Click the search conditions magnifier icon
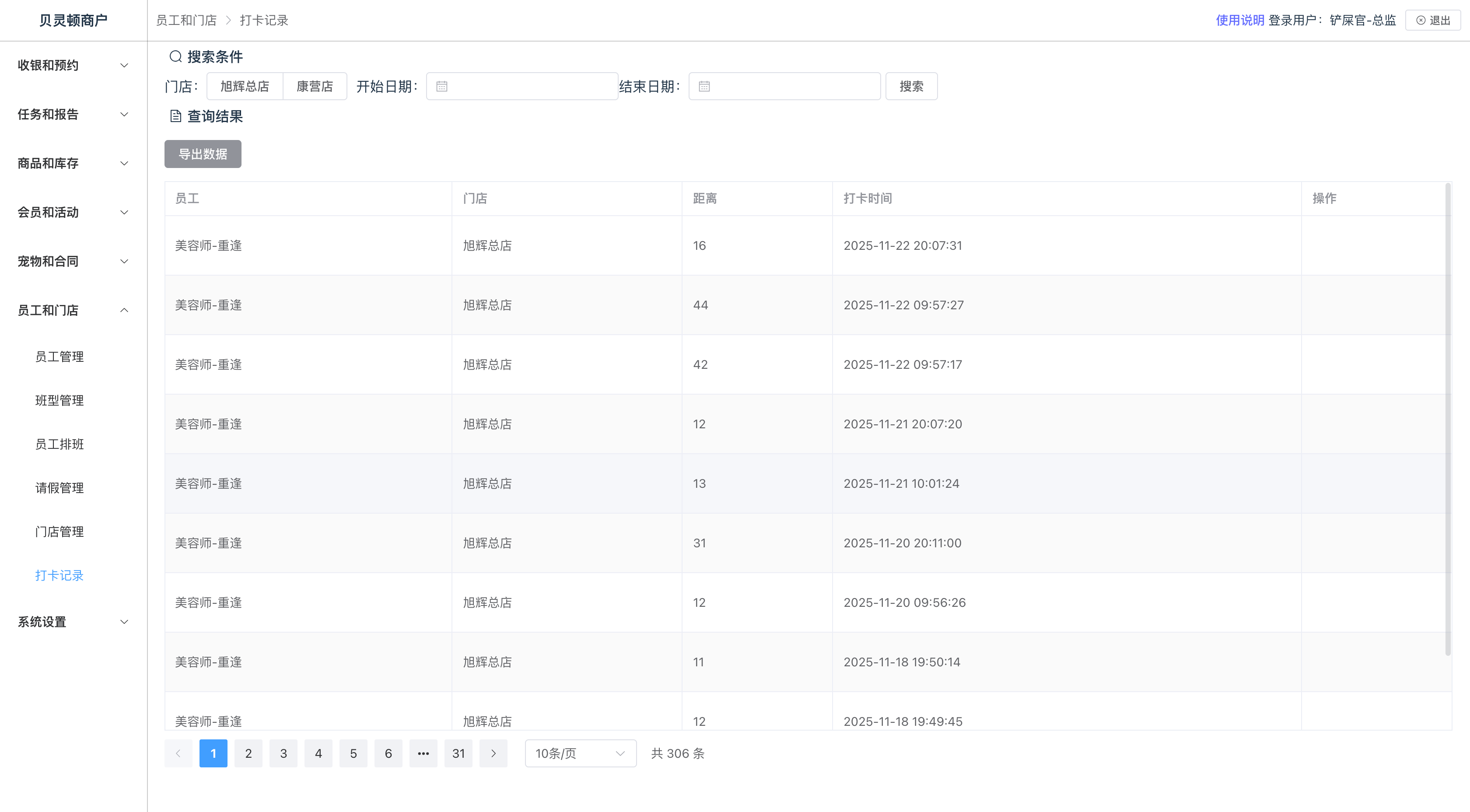 click(175, 56)
